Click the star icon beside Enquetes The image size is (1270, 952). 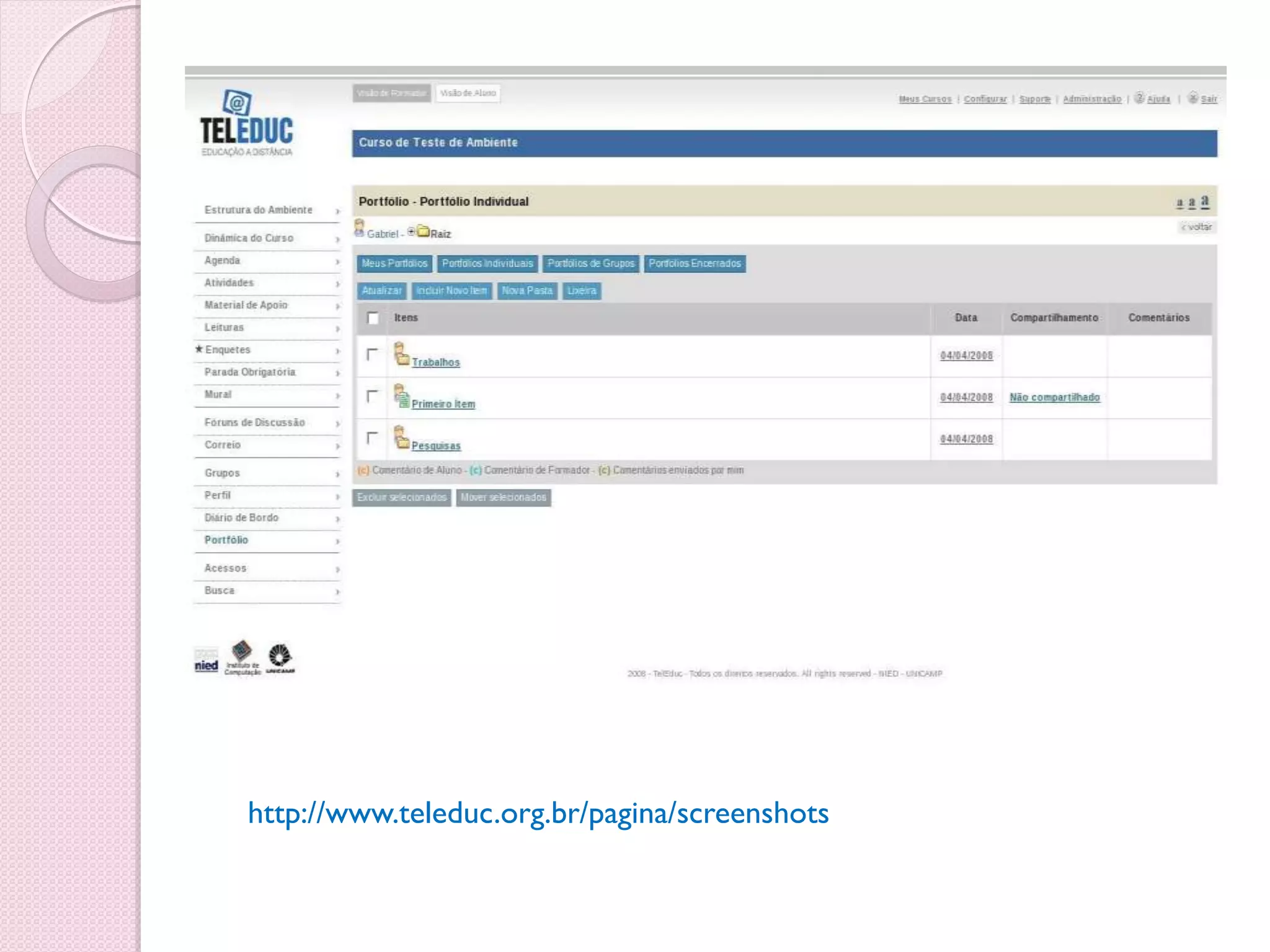coord(199,349)
